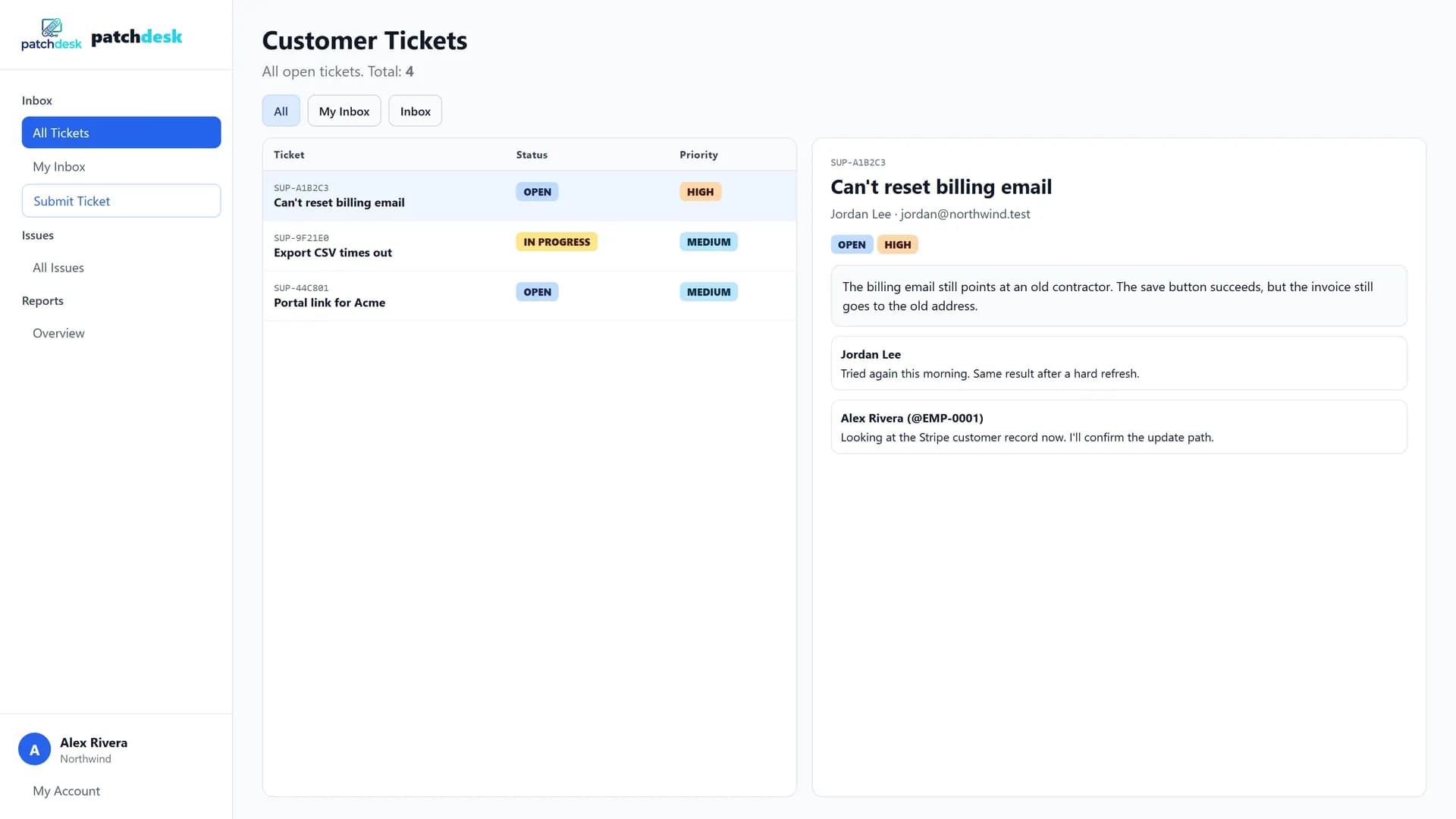Click HIGH badge in detail panel

(x=897, y=245)
